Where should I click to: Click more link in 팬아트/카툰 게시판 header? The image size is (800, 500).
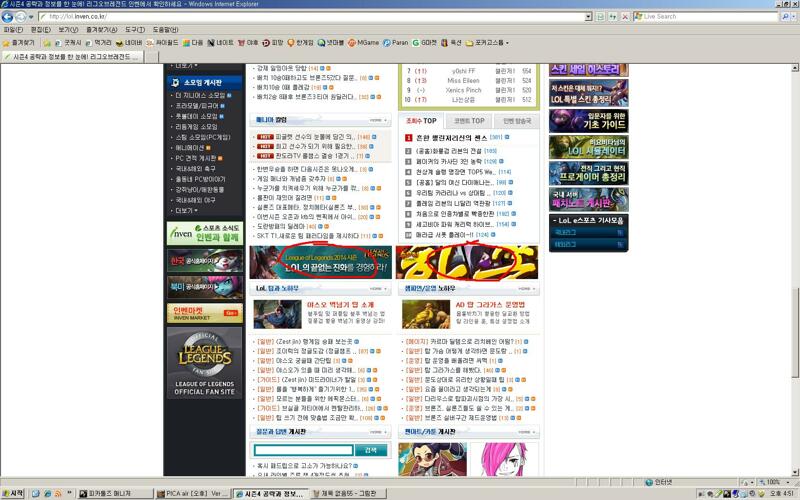click(526, 432)
